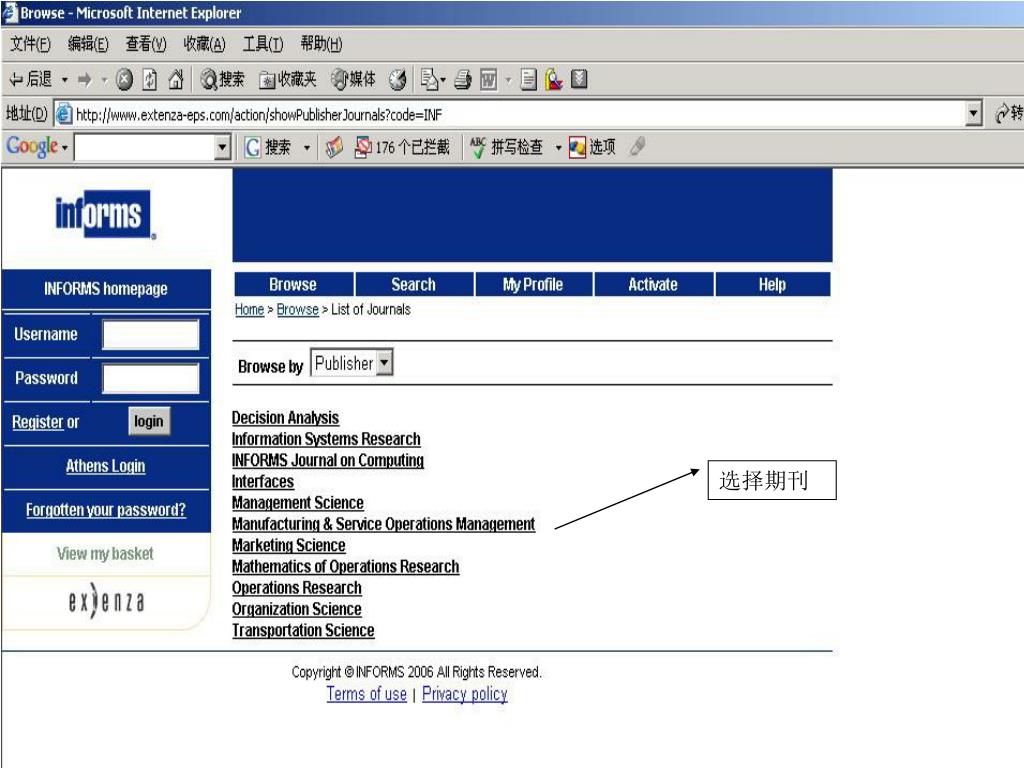Click the Username input field
This screenshot has width=1024, height=768.
pos(150,335)
